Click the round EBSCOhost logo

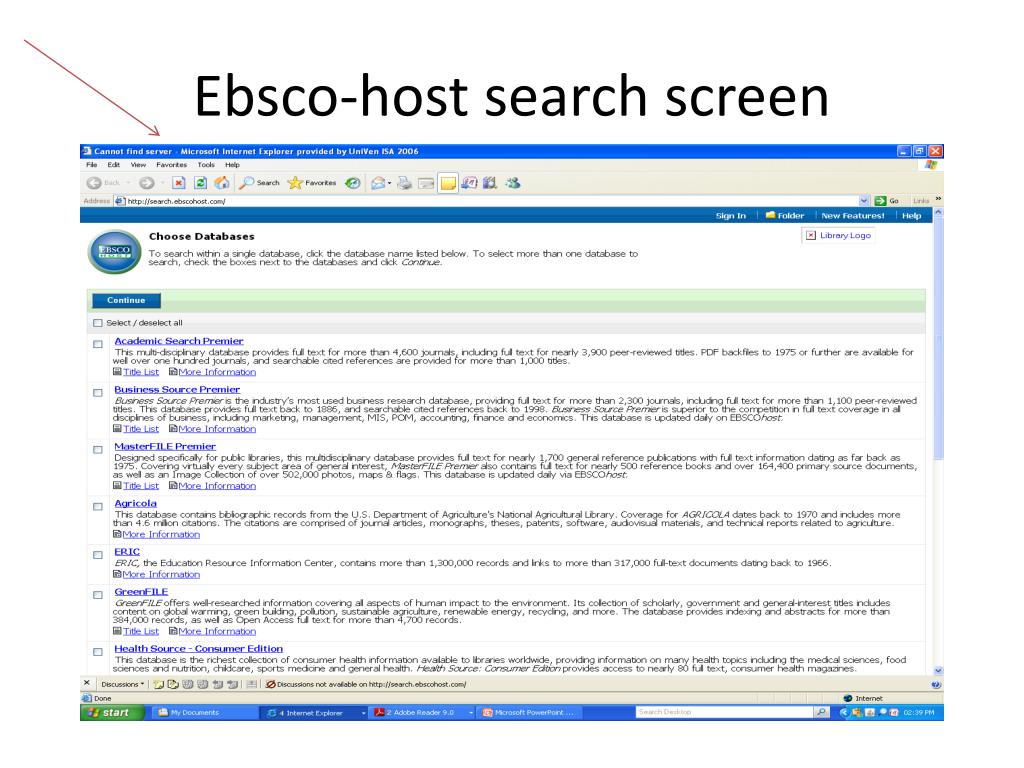point(114,251)
